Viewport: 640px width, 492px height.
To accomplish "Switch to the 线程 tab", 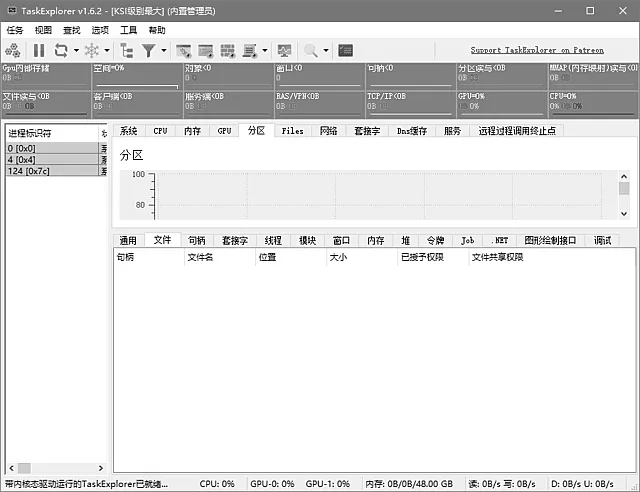I will coord(273,240).
